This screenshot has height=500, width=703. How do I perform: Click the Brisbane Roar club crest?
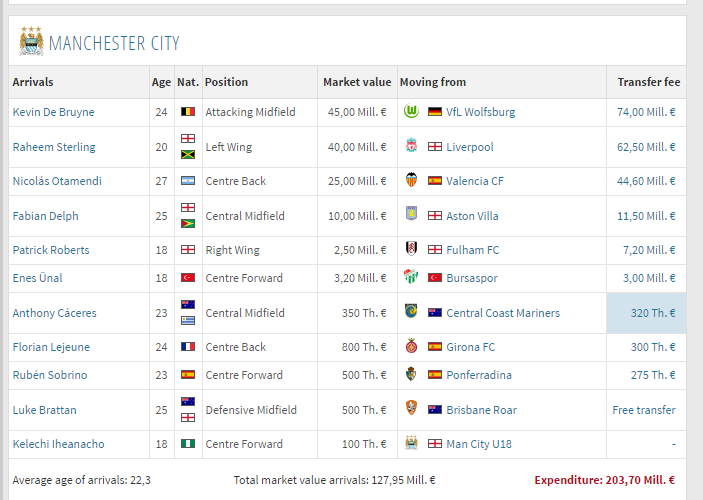coord(411,408)
